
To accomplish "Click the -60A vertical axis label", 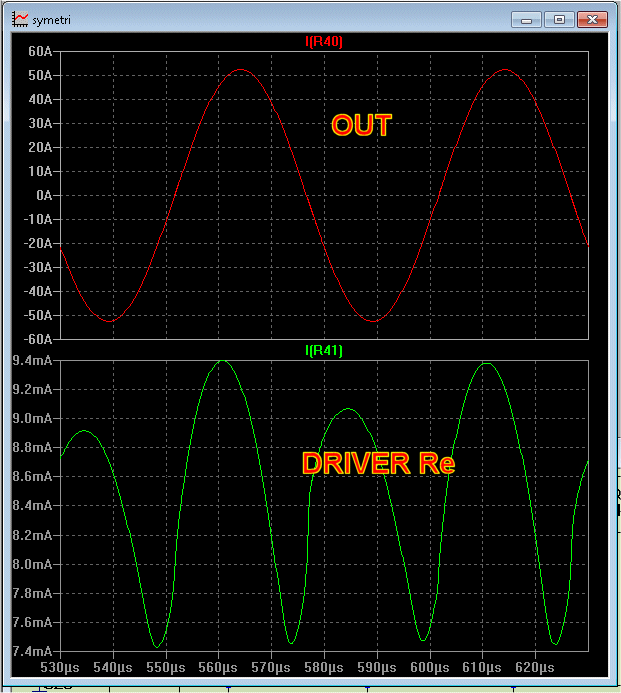I will pos(38,339).
